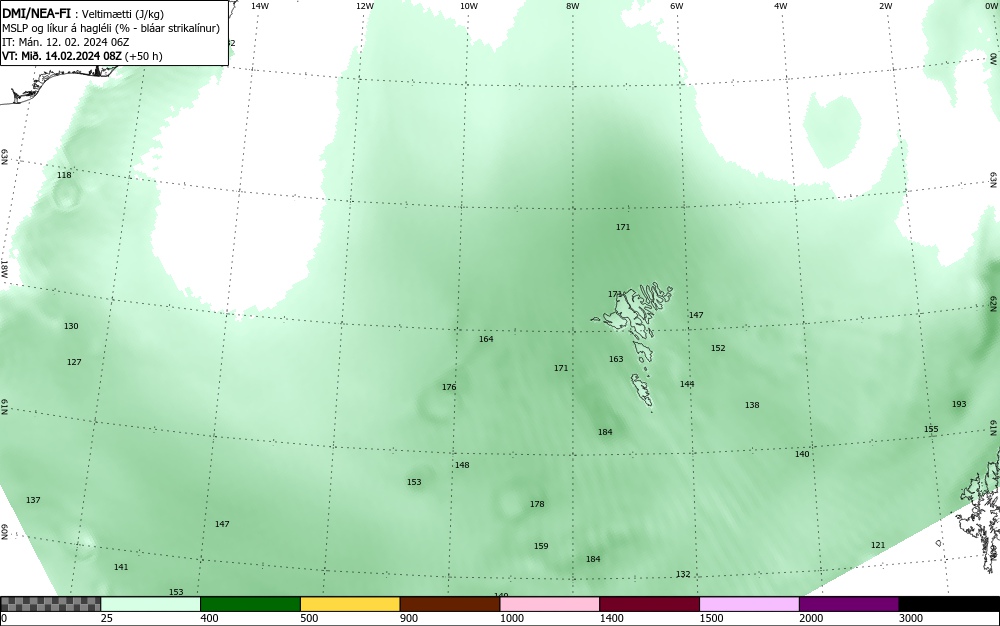
Task: Click the light purple 1500–2000 legend swatch
Action: tap(749, 604)
